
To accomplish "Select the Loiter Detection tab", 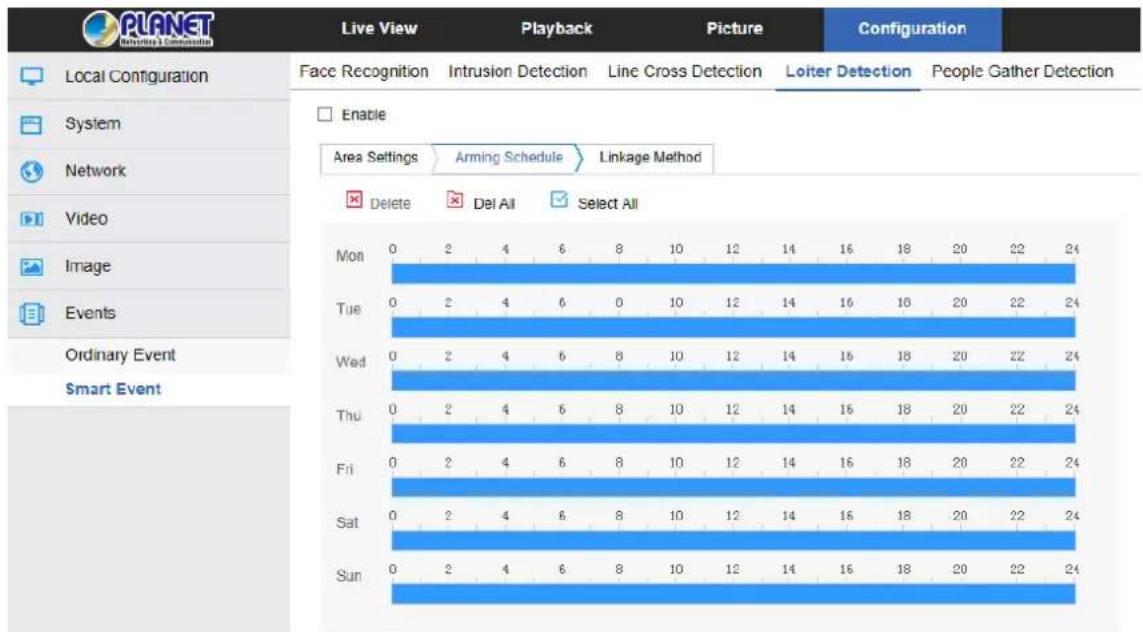I will point(848,71).
